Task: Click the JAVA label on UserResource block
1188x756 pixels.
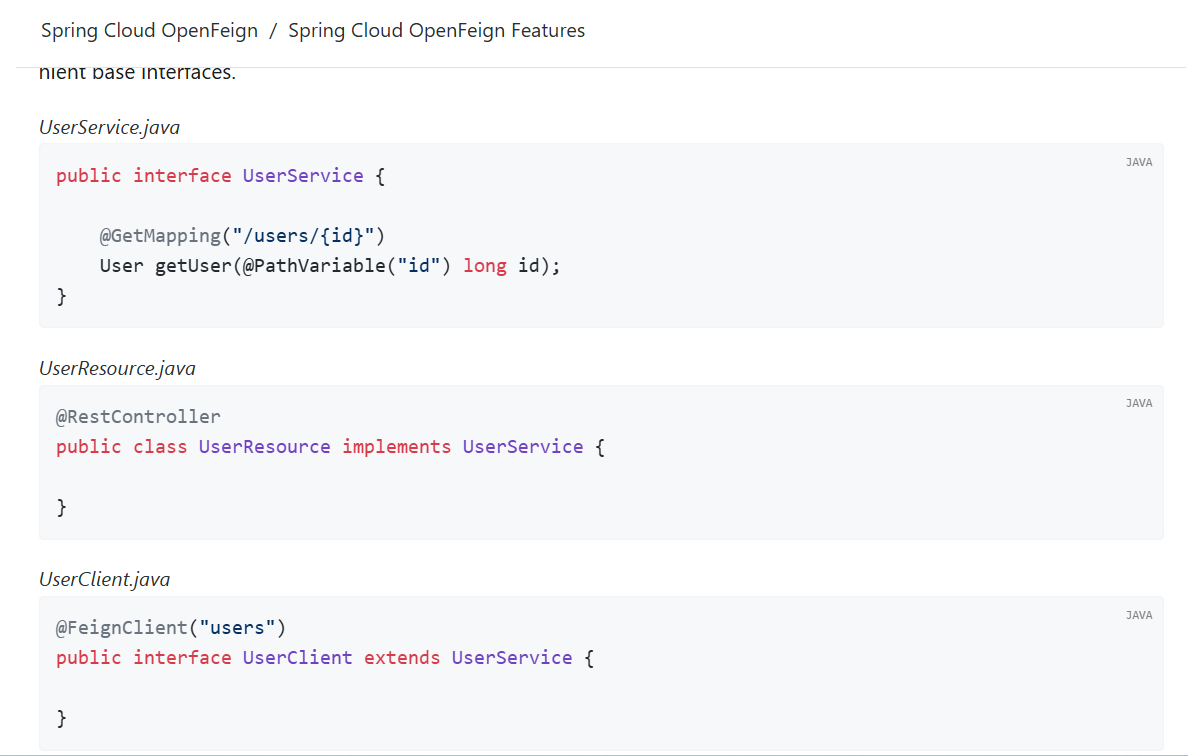Action: [1139, 403]
